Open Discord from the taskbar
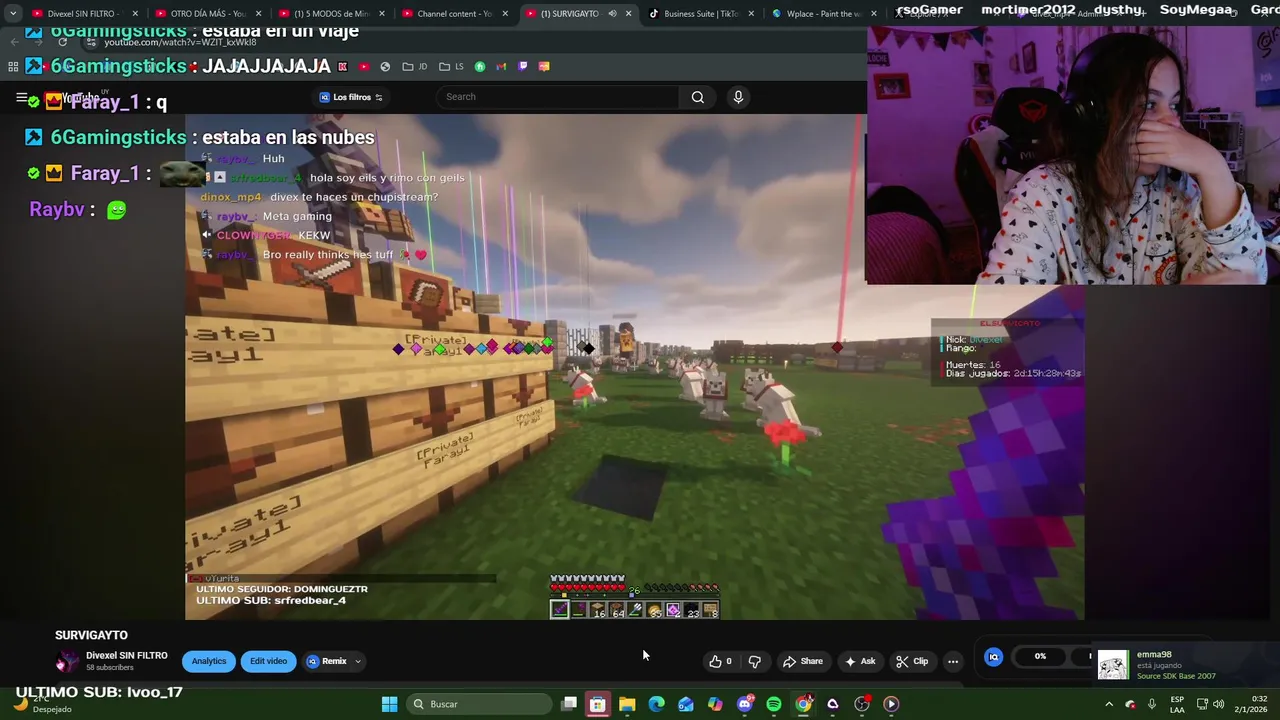This screenshot has width=1280, height=720. click(x=744, y=704)
